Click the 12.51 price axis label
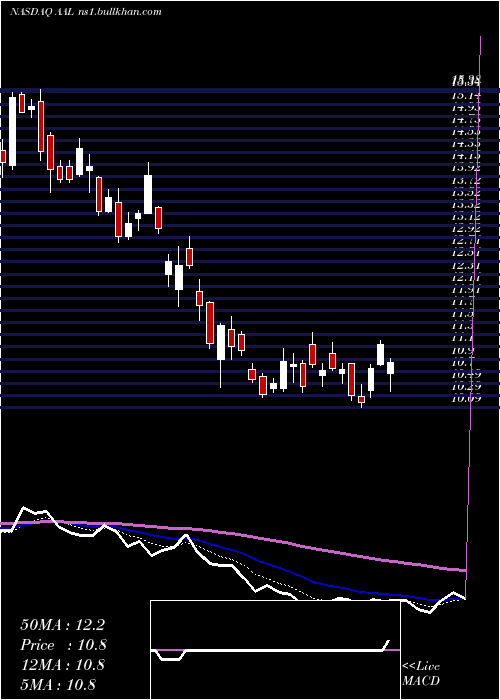The image size is (500, 700). tap(466, 254)
